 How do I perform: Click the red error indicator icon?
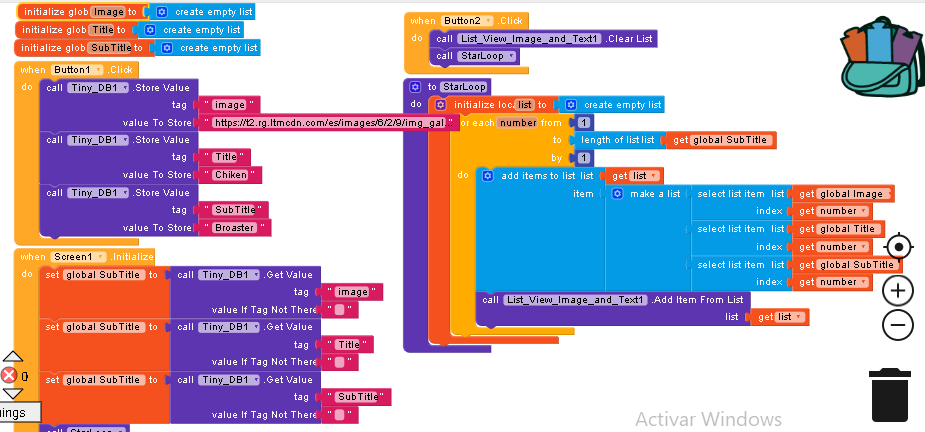point(9,376)
